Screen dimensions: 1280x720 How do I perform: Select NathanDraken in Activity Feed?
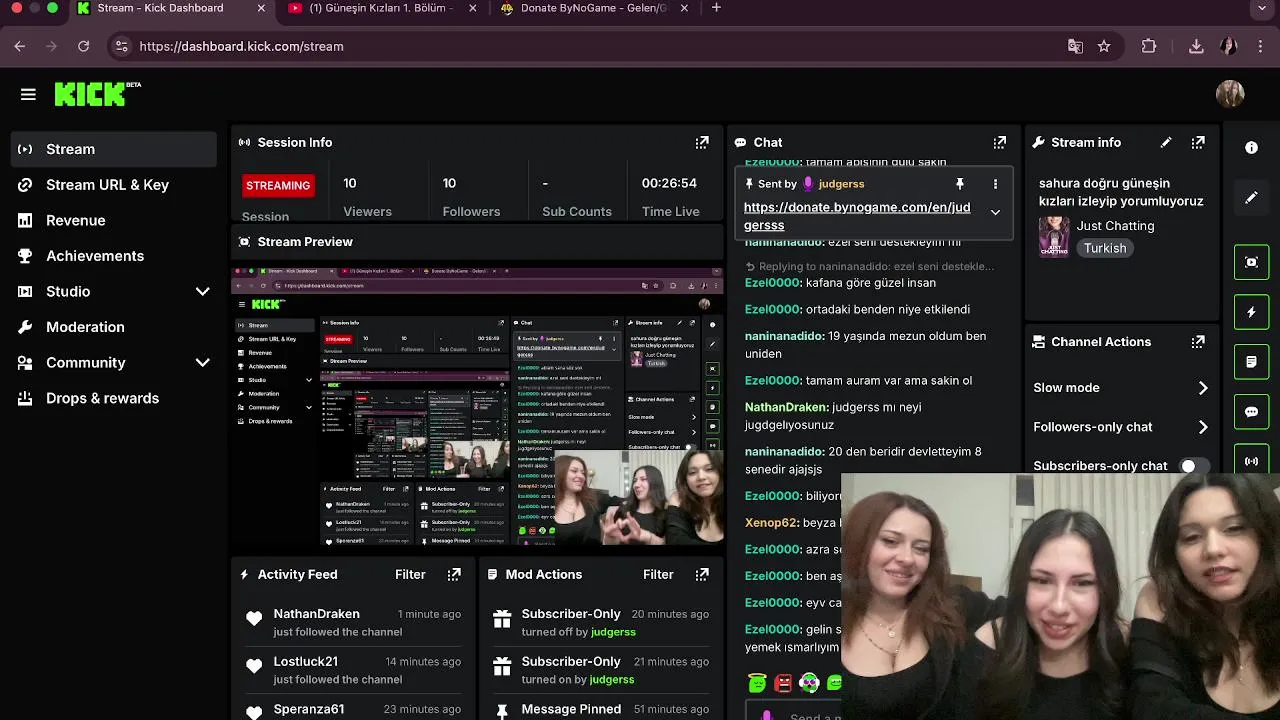coord(316,614)
